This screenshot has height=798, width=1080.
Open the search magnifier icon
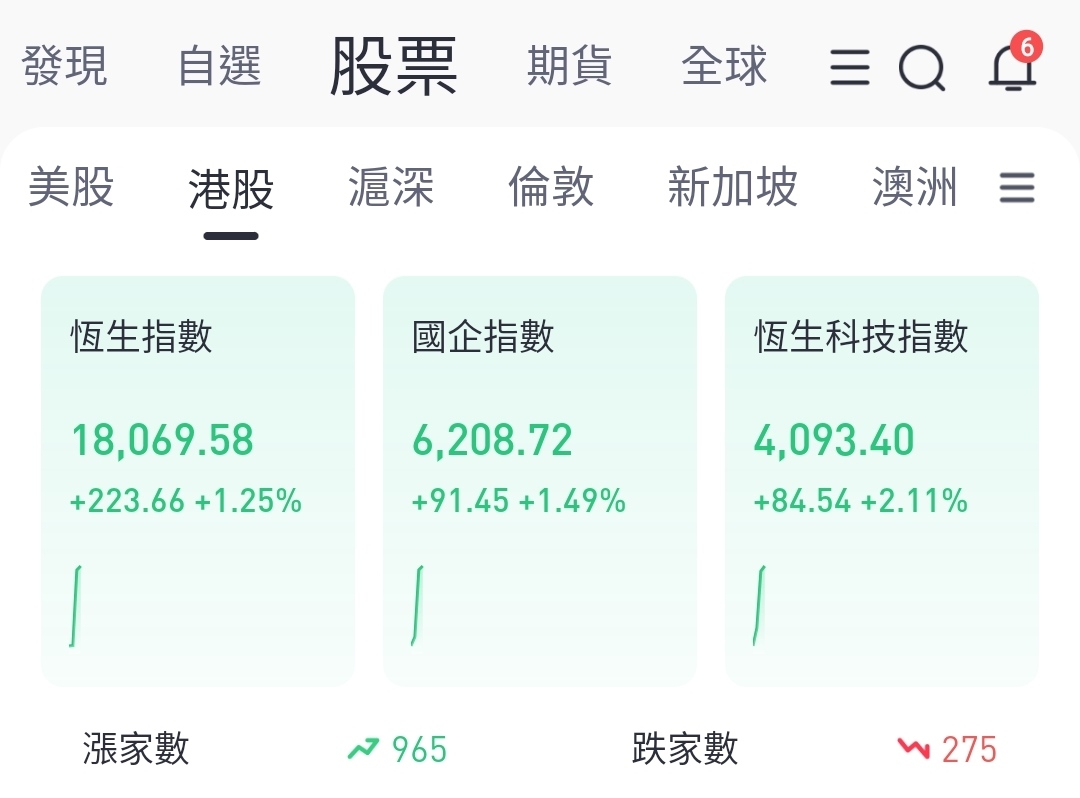pyautogui.click(x=922, y=67)
